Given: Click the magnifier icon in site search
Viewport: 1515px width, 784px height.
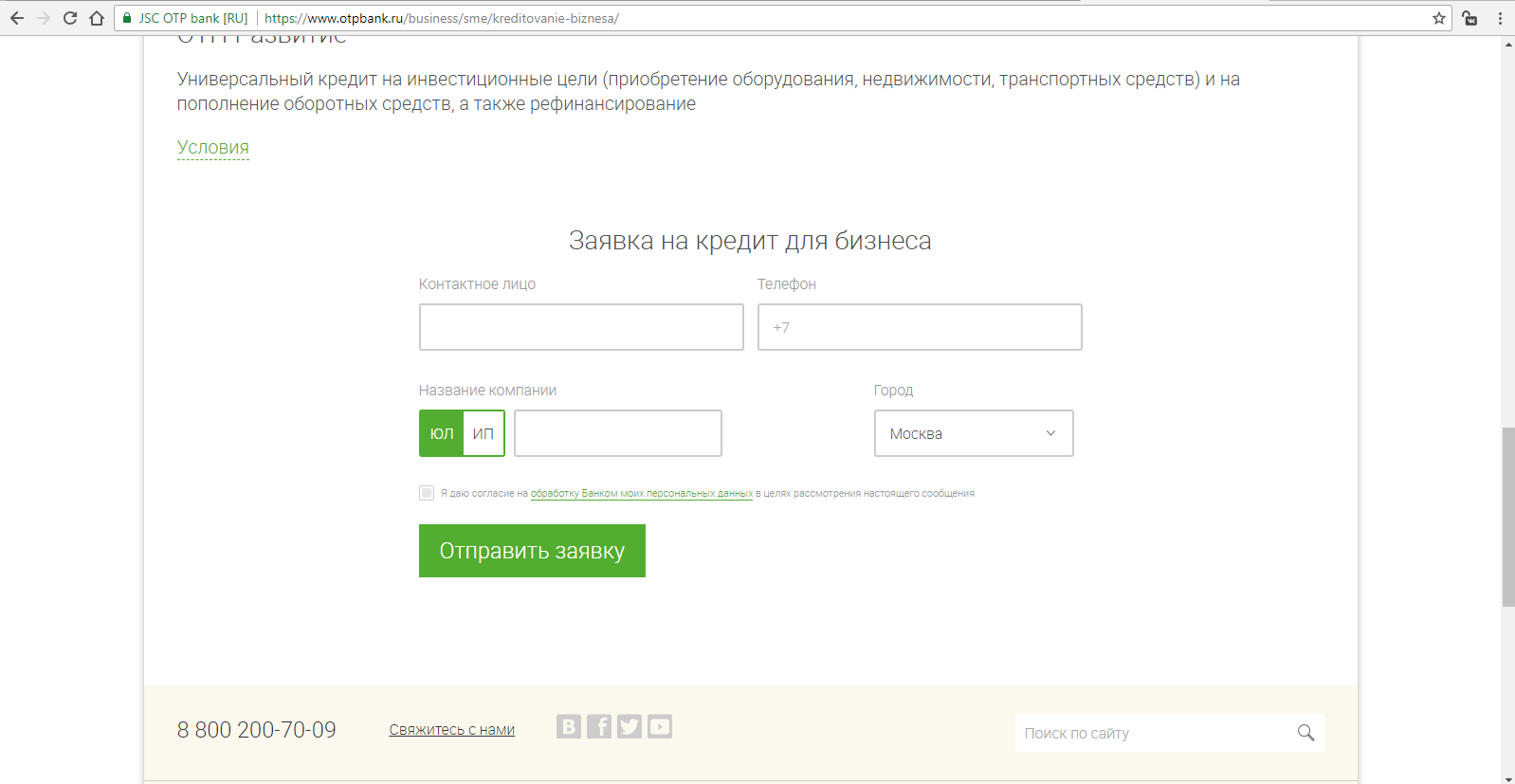Looking at the screenshot, I should 1305,733.
